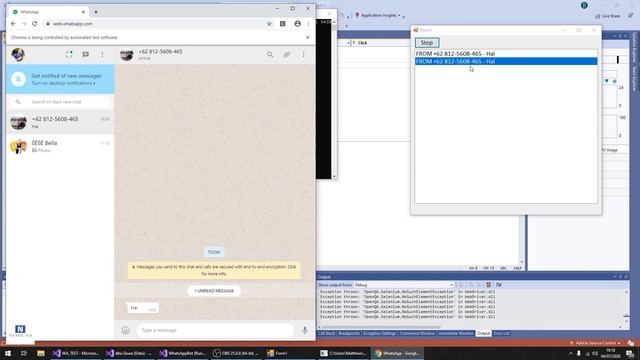
Task: Click the Output panel horizontal scrollbar
Action: pyautogui.click(x=382, y=327)
